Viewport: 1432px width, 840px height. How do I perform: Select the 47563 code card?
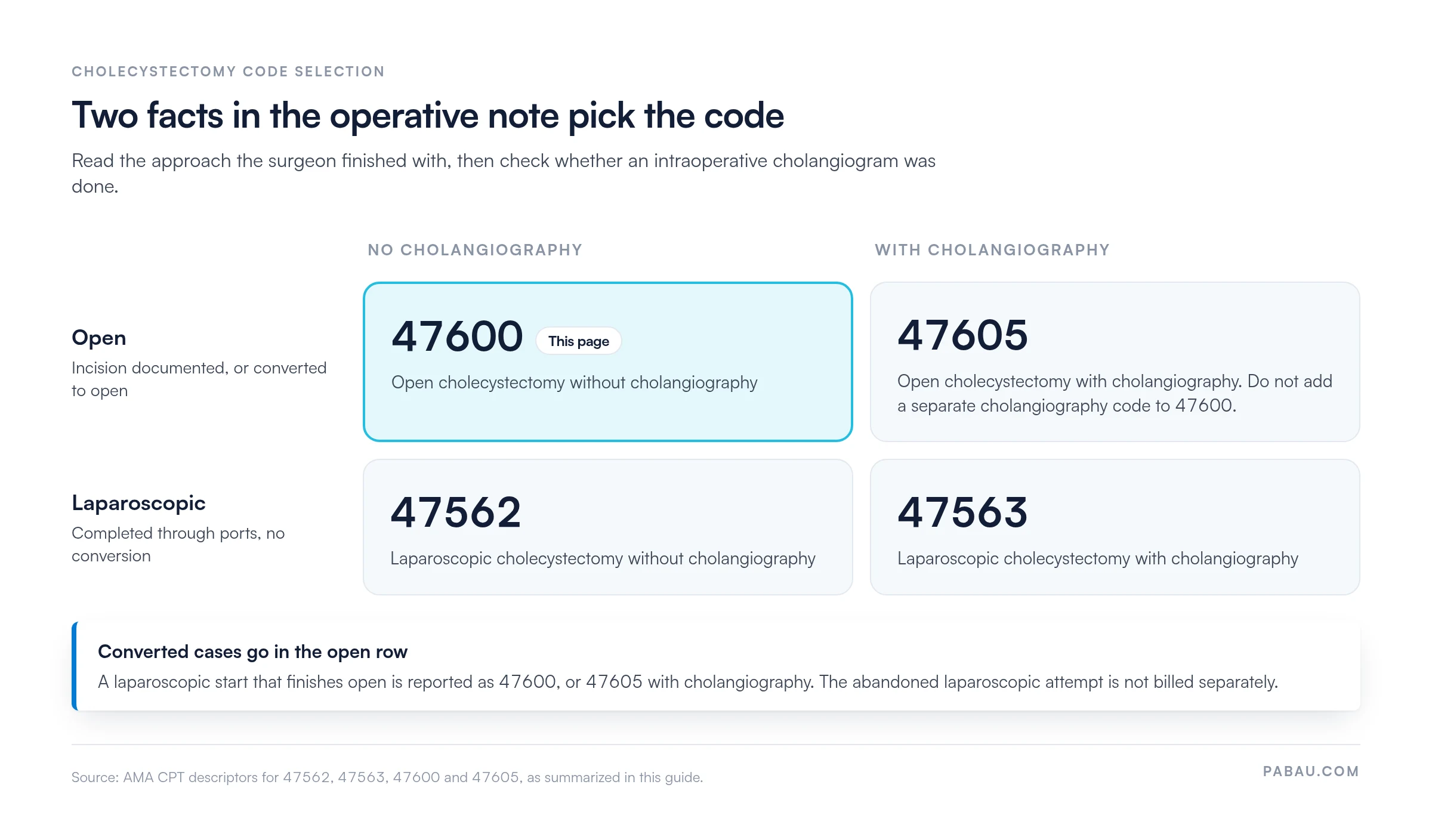pos(1115,527)
